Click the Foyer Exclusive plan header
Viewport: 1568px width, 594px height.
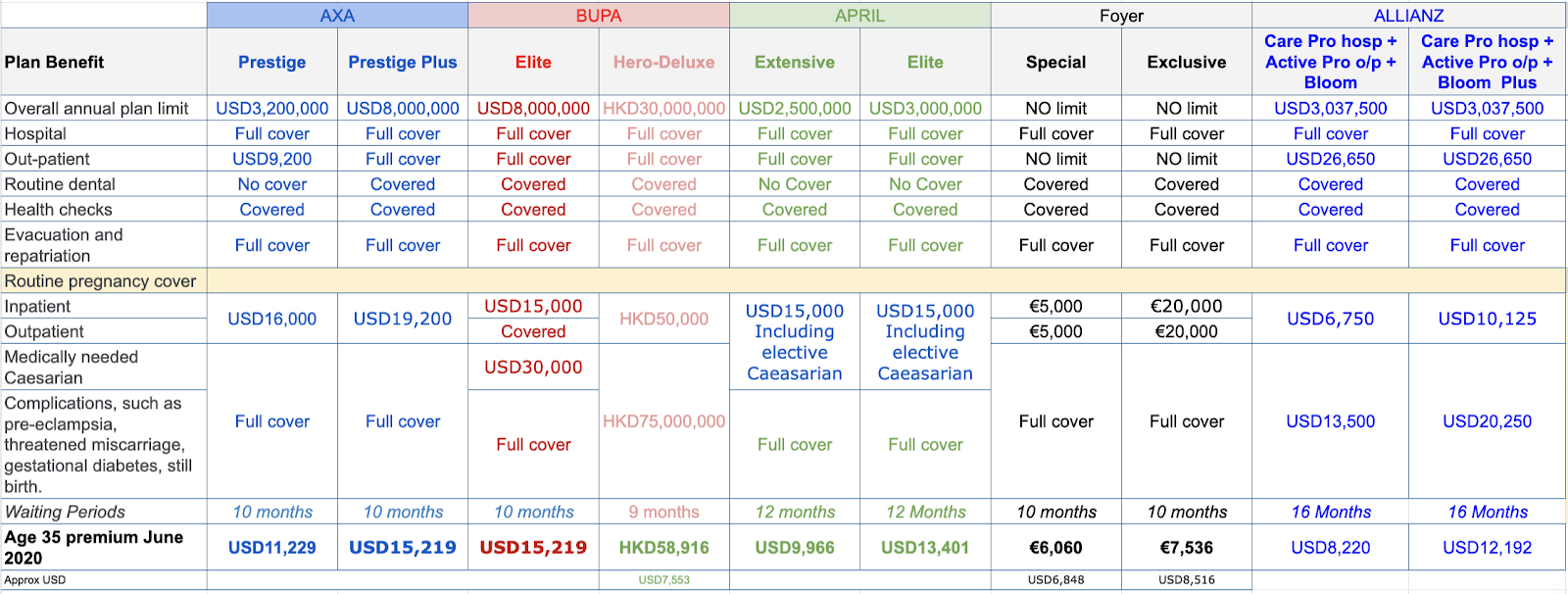click(1187, 62)
